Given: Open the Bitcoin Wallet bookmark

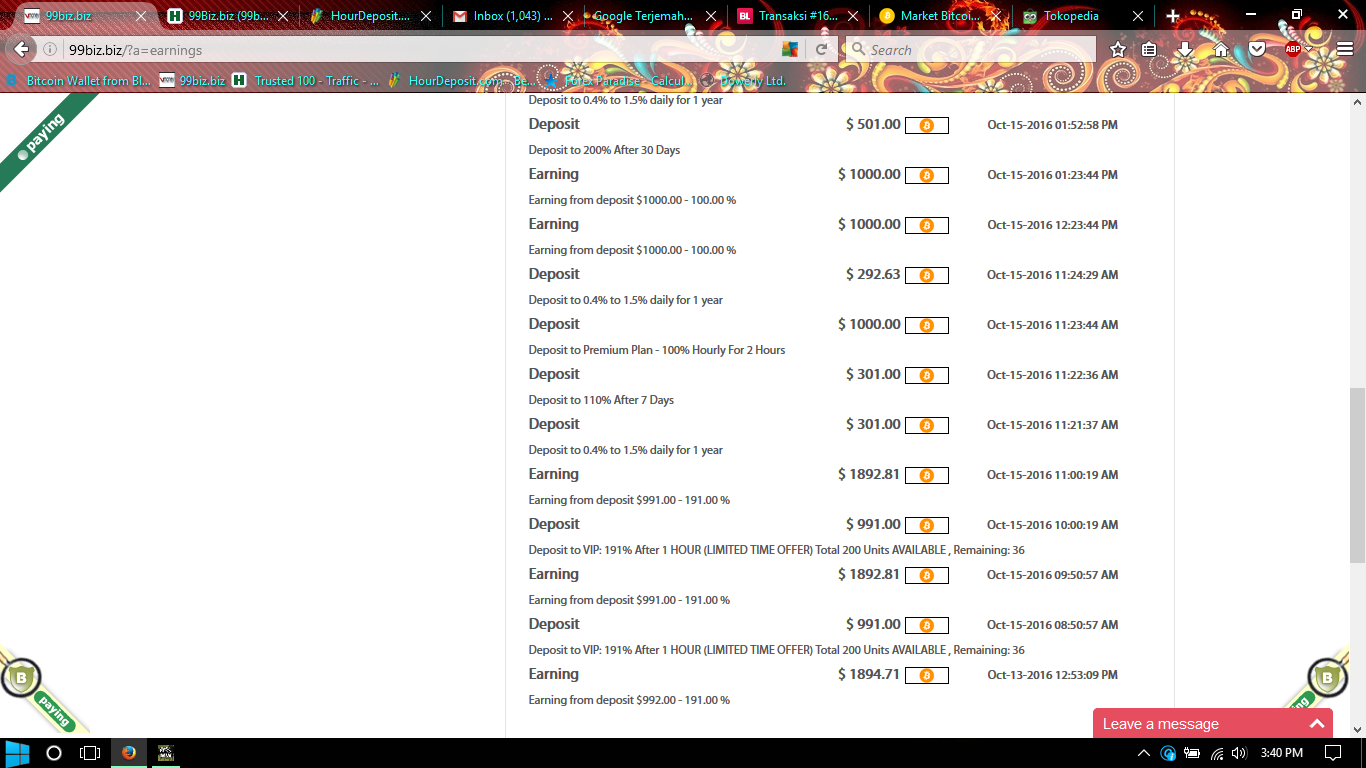Looking at the screenshot, I should pos(80,81).
